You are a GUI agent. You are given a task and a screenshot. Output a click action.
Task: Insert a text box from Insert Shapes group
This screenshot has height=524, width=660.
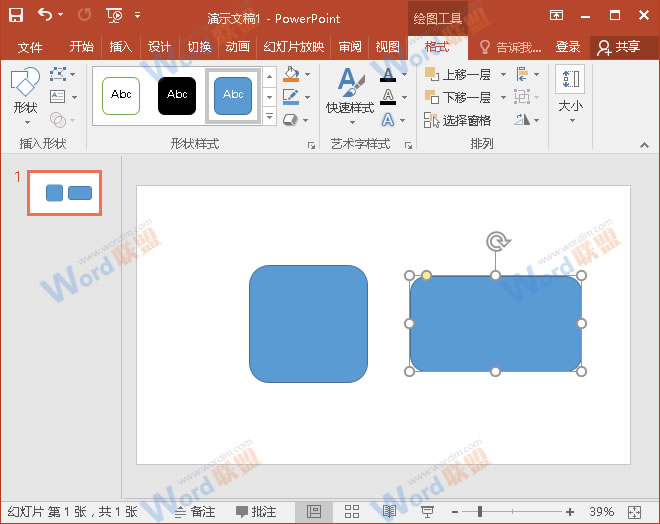[58, 97]
